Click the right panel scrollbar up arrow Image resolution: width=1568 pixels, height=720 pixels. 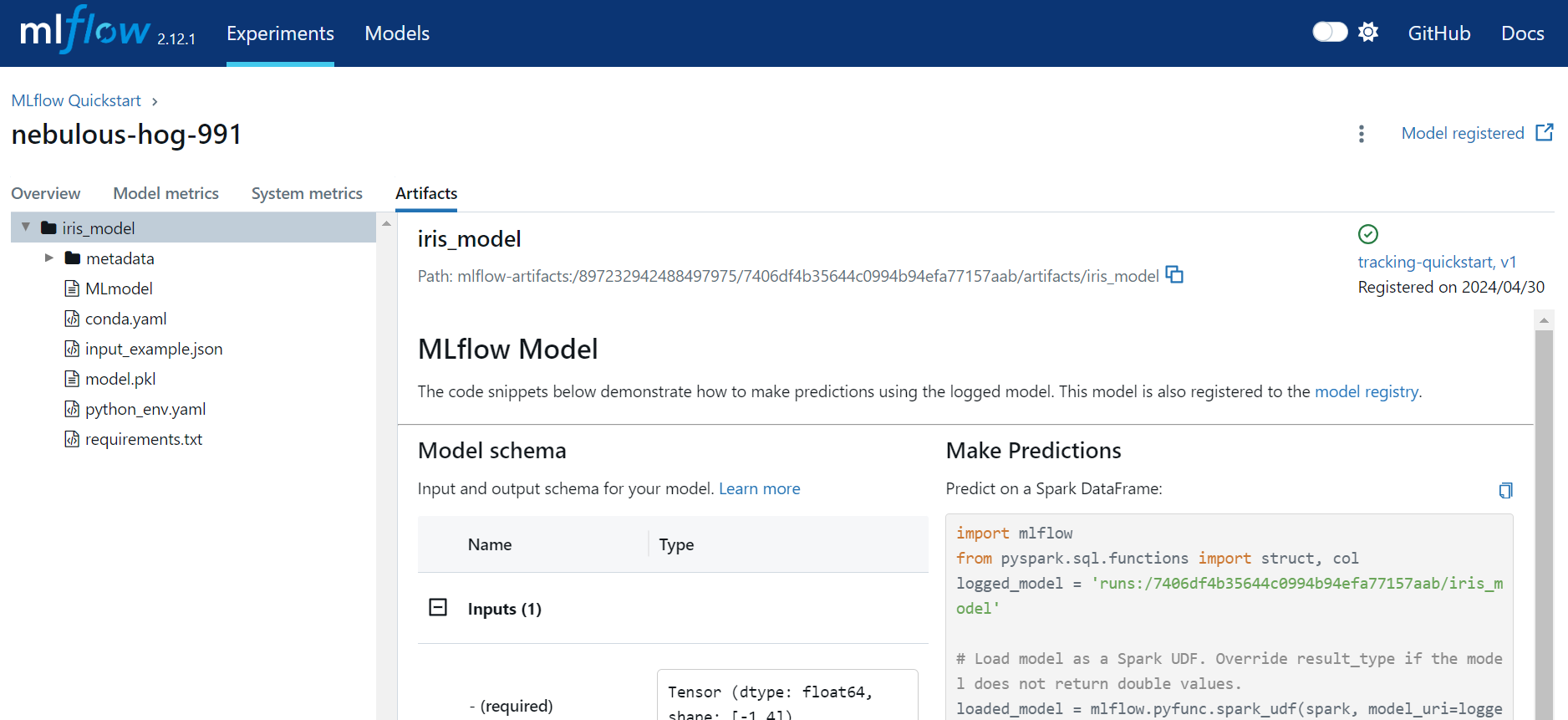[x=1544, y=320]
